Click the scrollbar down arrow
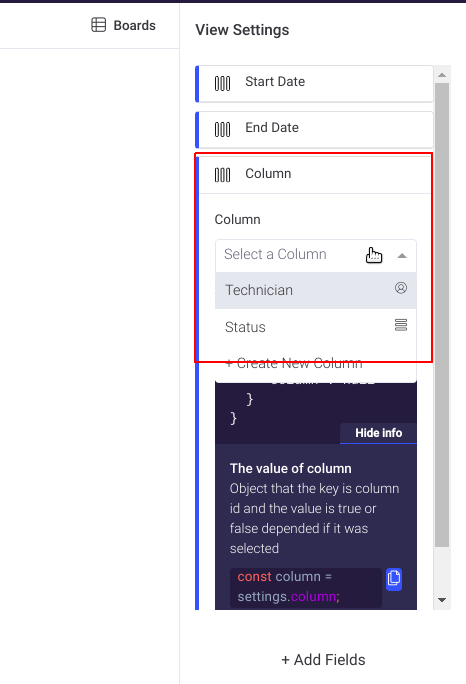Screen dimensions: 466x684 click(442, 600)
